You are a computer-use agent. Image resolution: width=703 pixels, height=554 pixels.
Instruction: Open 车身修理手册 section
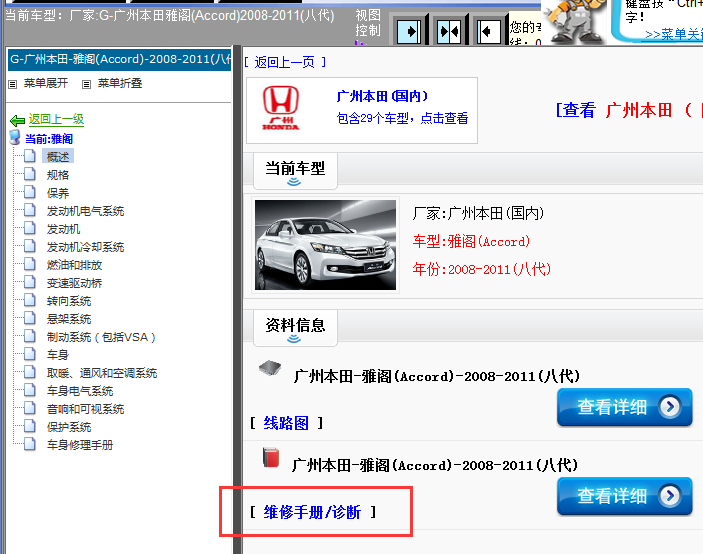(x=80, y=445)
